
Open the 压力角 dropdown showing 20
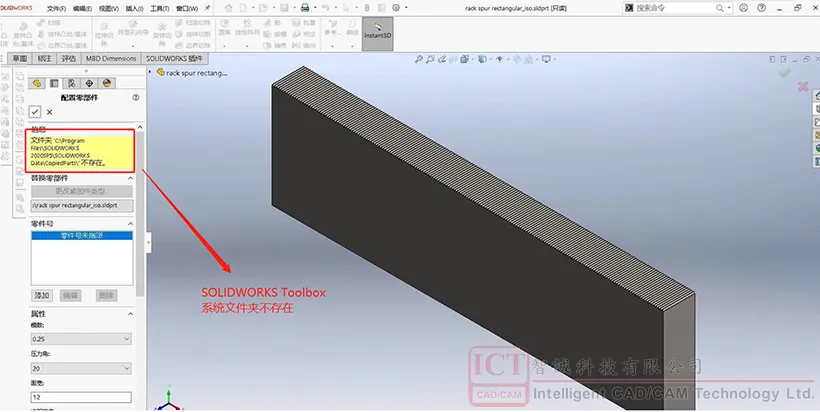coord(81,368)
